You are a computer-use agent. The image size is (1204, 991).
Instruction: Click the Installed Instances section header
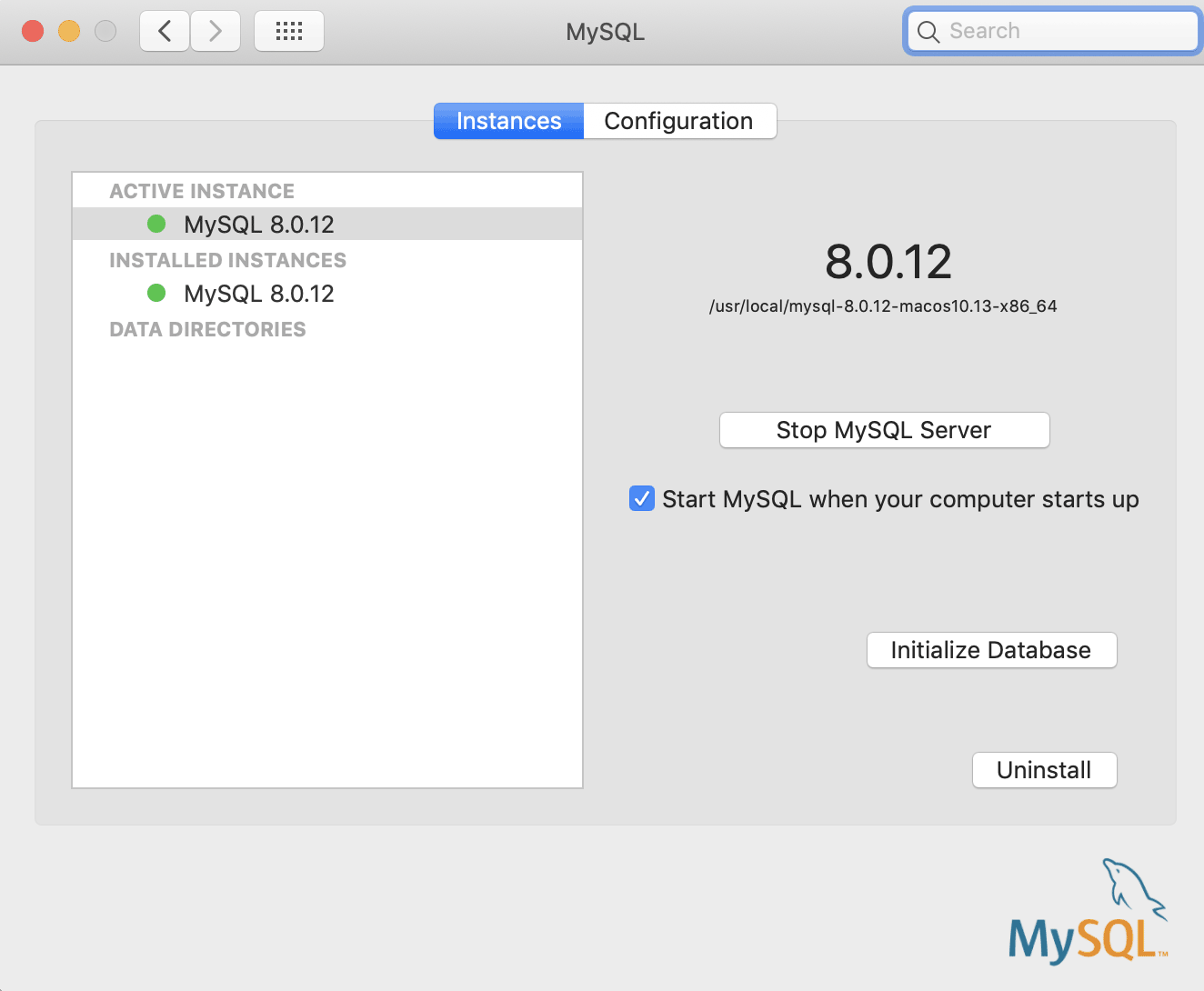pos(227,260)
